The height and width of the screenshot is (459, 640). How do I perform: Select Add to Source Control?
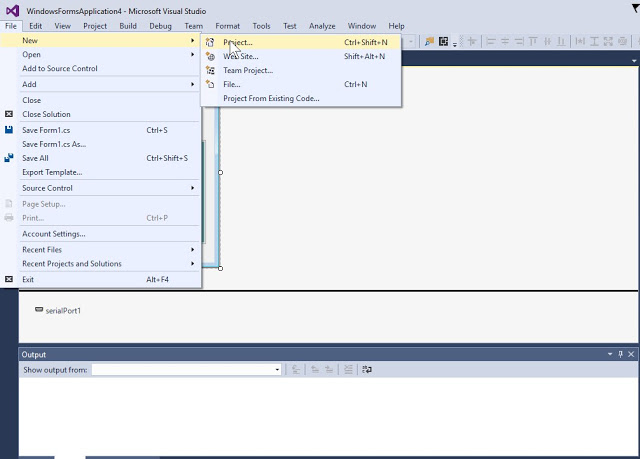pyautogui.click(x=100, y=69)
